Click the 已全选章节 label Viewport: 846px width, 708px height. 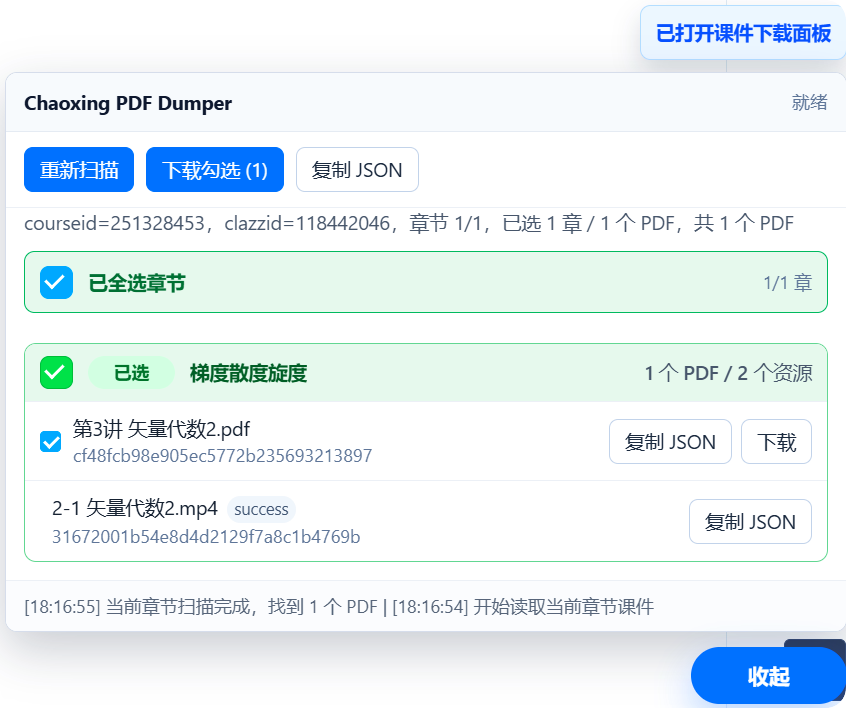pos(137,283)
